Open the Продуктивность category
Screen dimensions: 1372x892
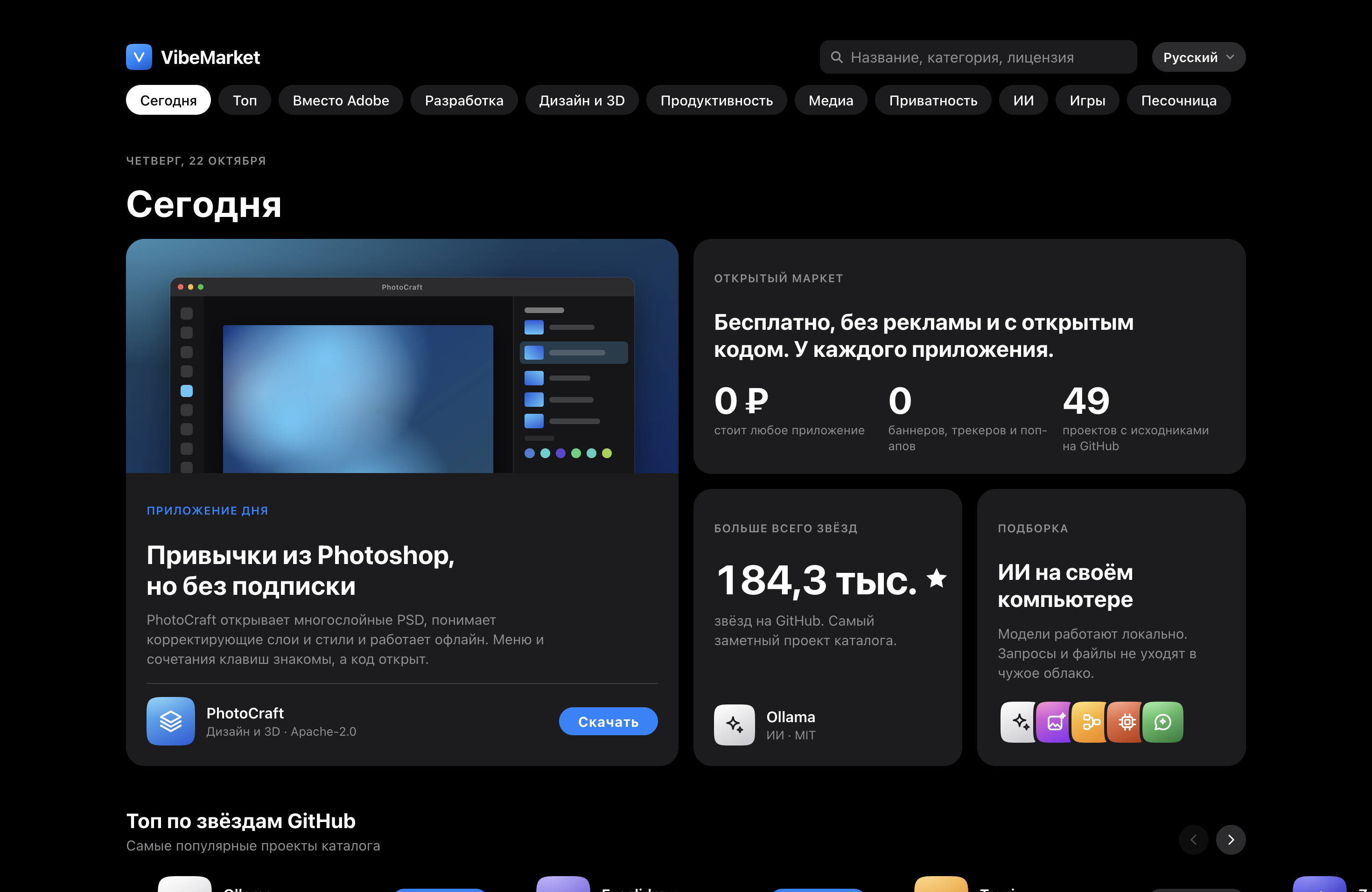716,100
